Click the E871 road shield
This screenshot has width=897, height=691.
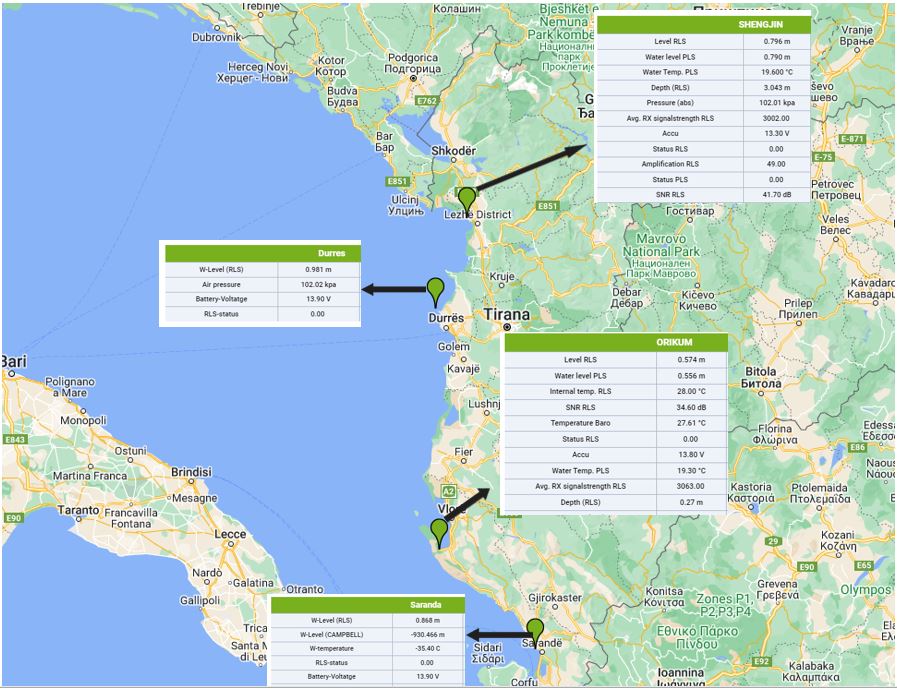[852, 139]
